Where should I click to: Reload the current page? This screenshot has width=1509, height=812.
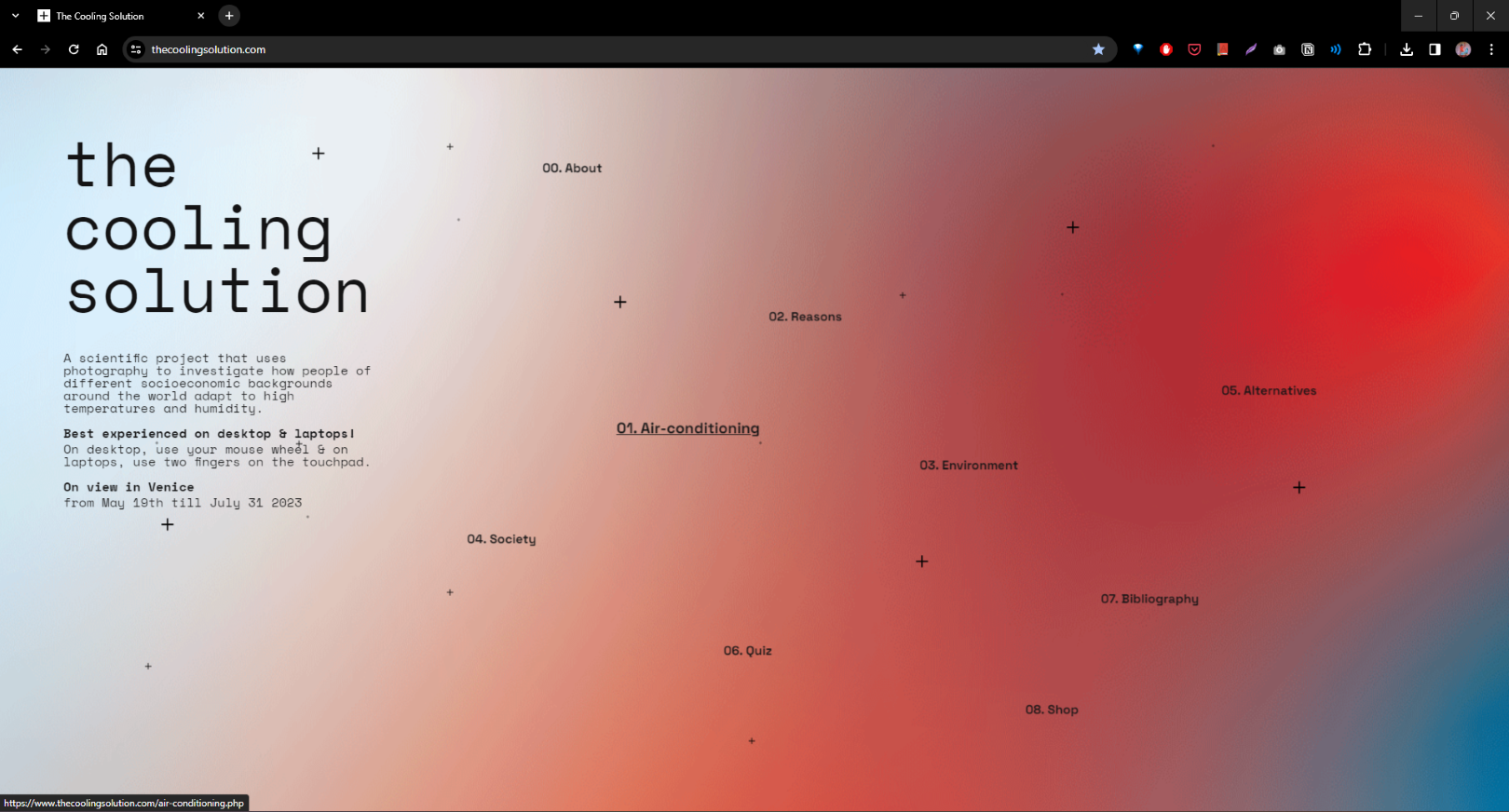tap(74, 49)
